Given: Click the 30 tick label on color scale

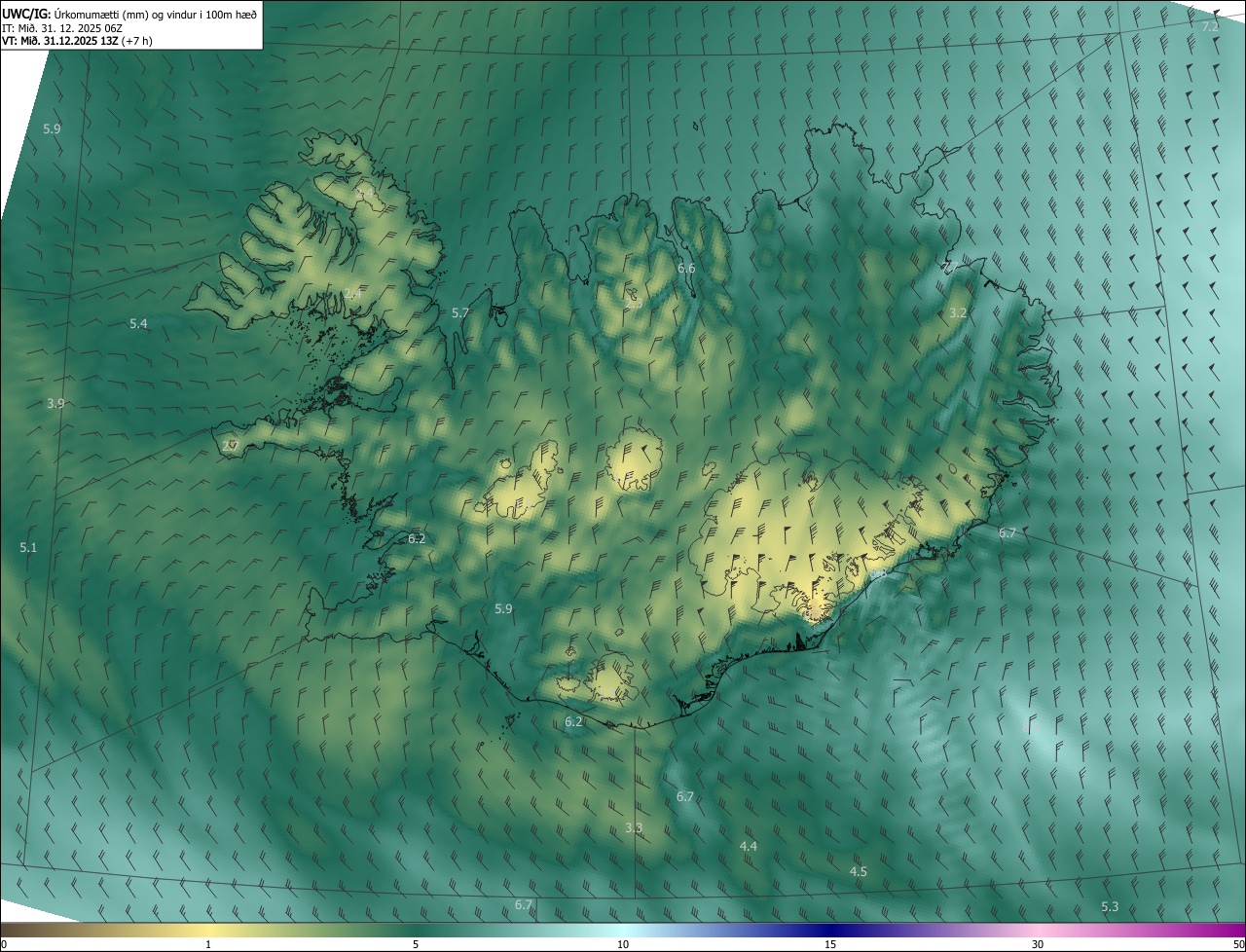Looking at the screenshot, I should click(x=1038, y=944).
